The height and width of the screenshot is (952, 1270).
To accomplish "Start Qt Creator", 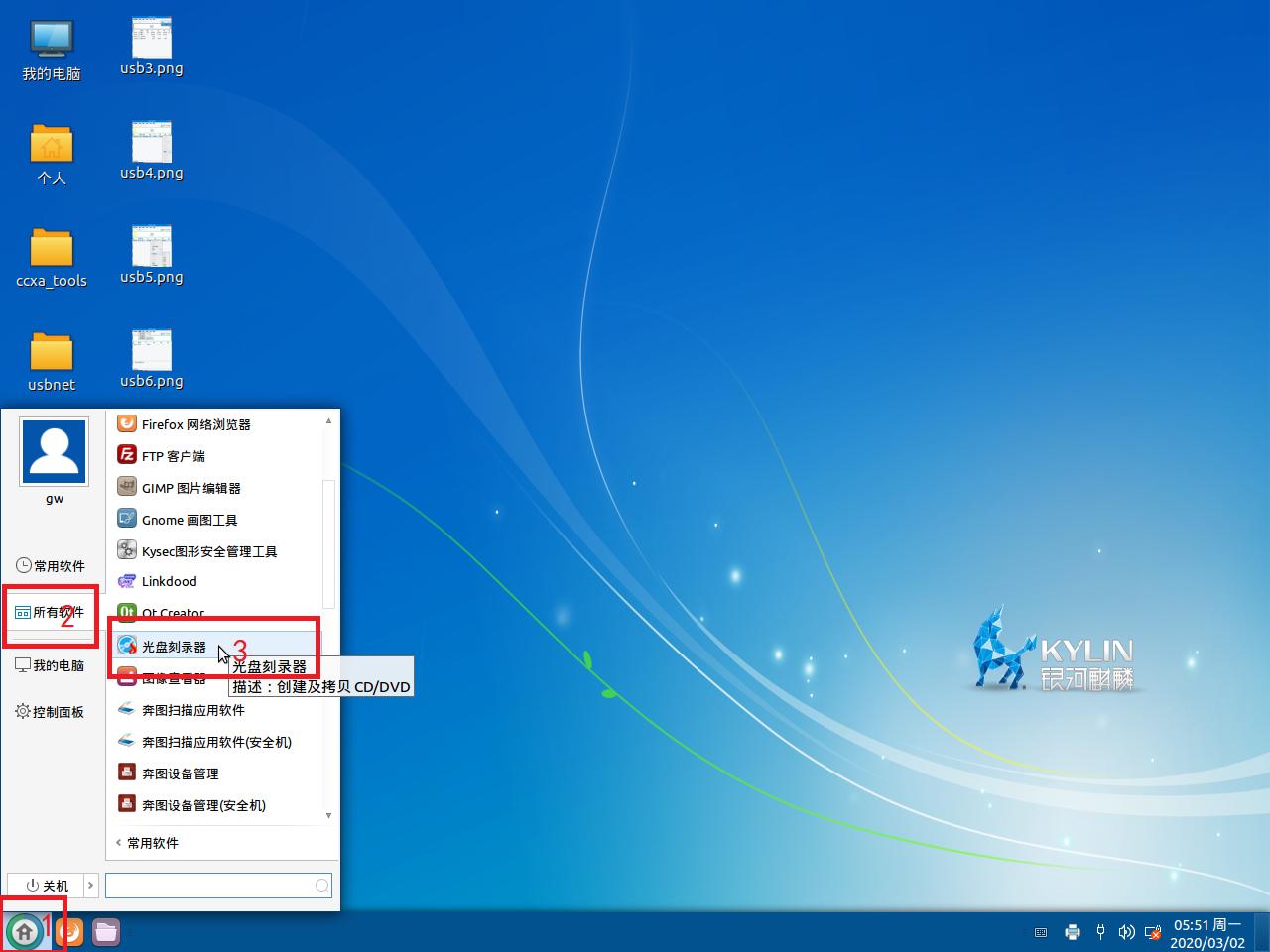I will pos(171,613).
